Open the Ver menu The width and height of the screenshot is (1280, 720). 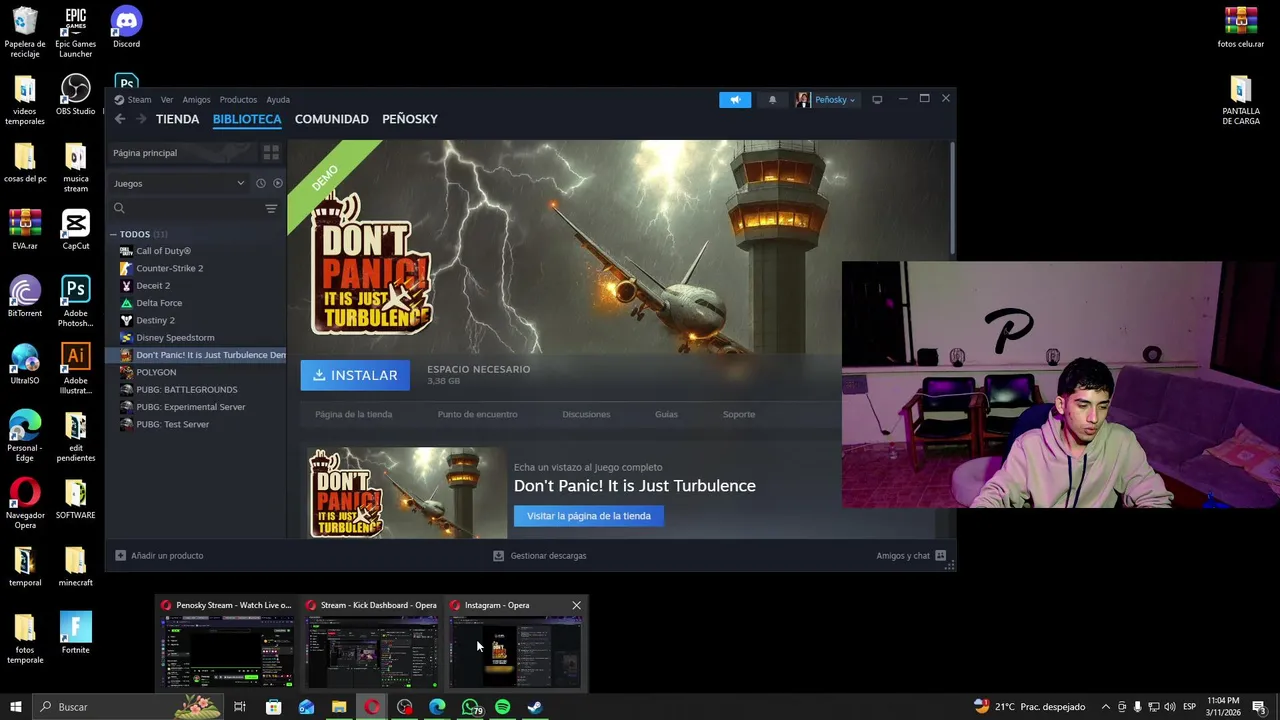tap(167, 100)
